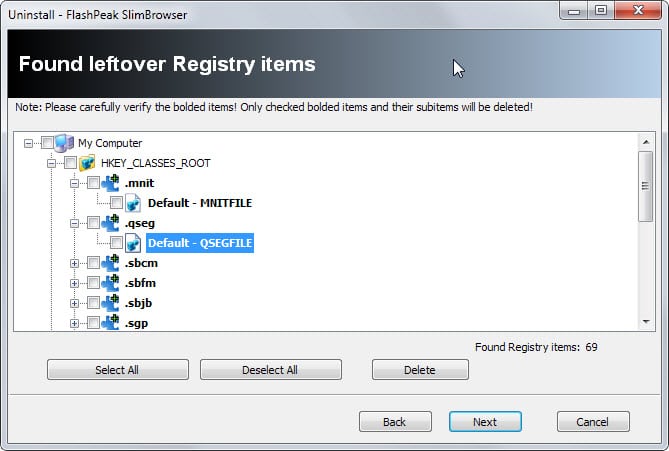
Task: Click the .sbfm registry key icon
Action: (x=111, y=283)
